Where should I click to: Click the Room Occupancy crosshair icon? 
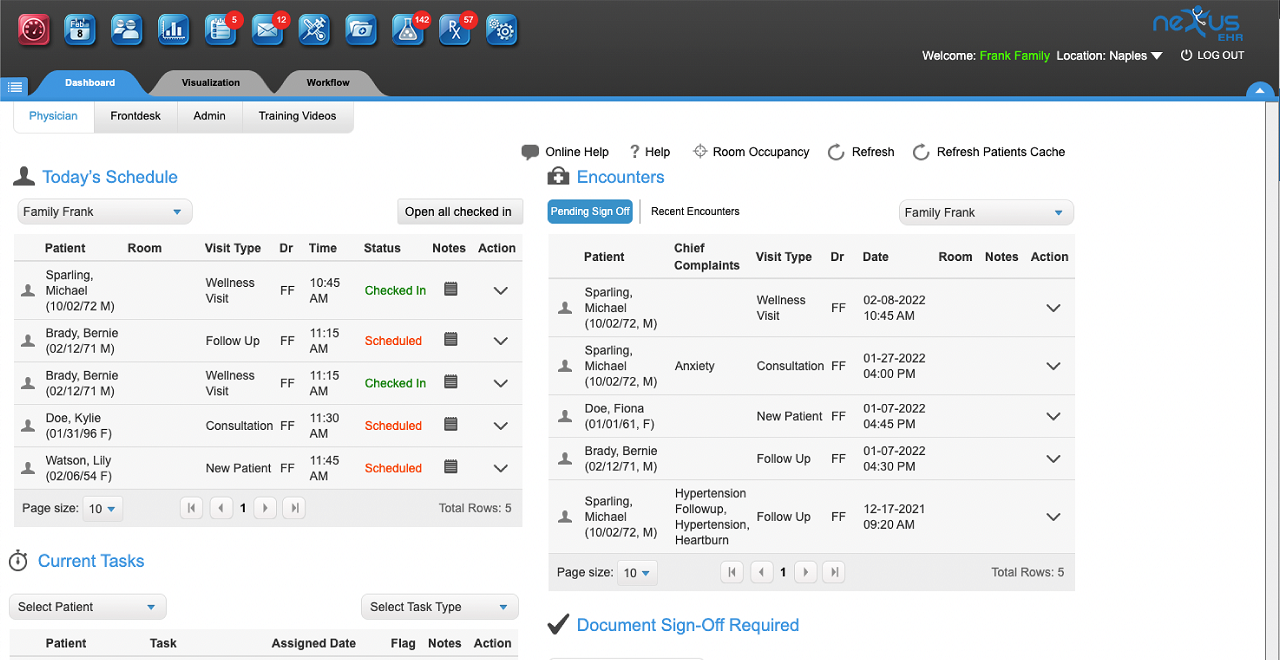pos(698,152)
